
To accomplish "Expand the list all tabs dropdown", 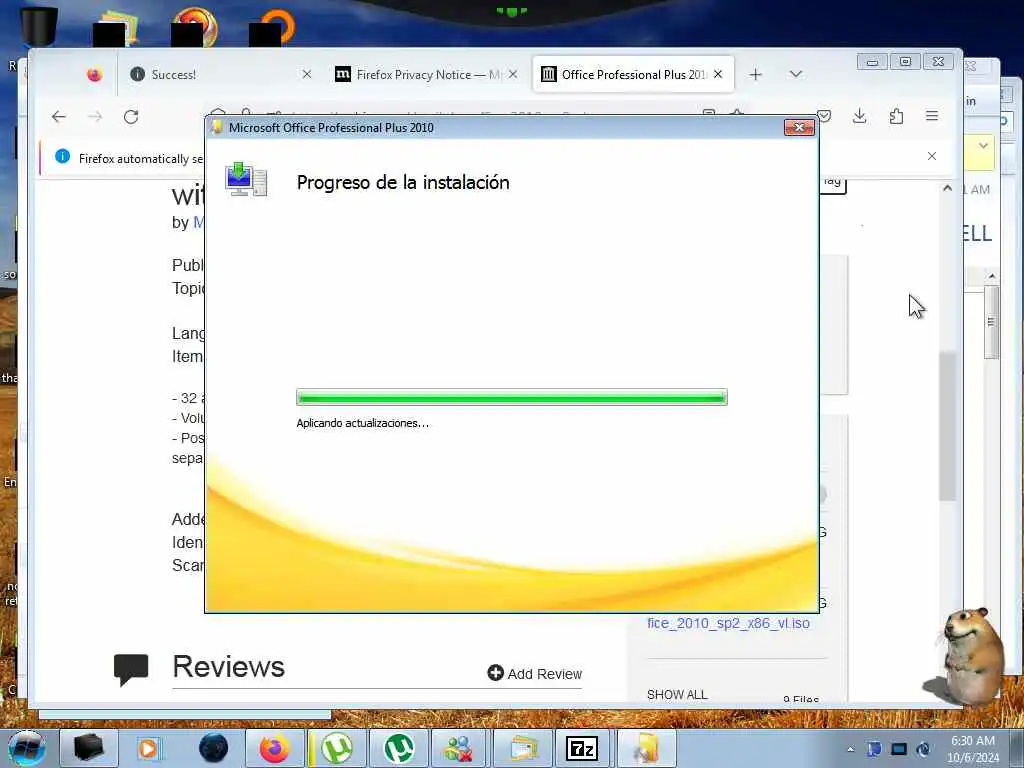I will (795, 74).
